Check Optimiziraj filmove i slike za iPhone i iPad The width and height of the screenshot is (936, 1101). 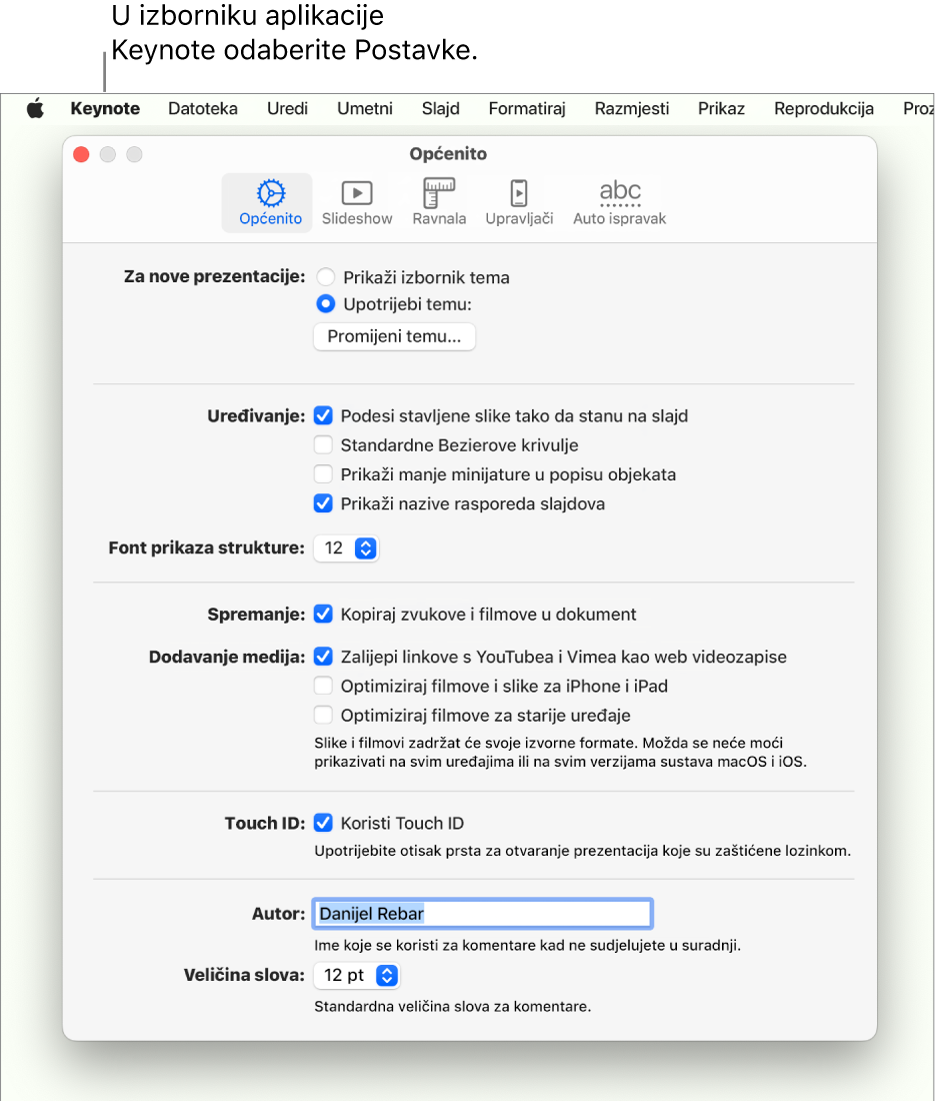tap(323, 686)
